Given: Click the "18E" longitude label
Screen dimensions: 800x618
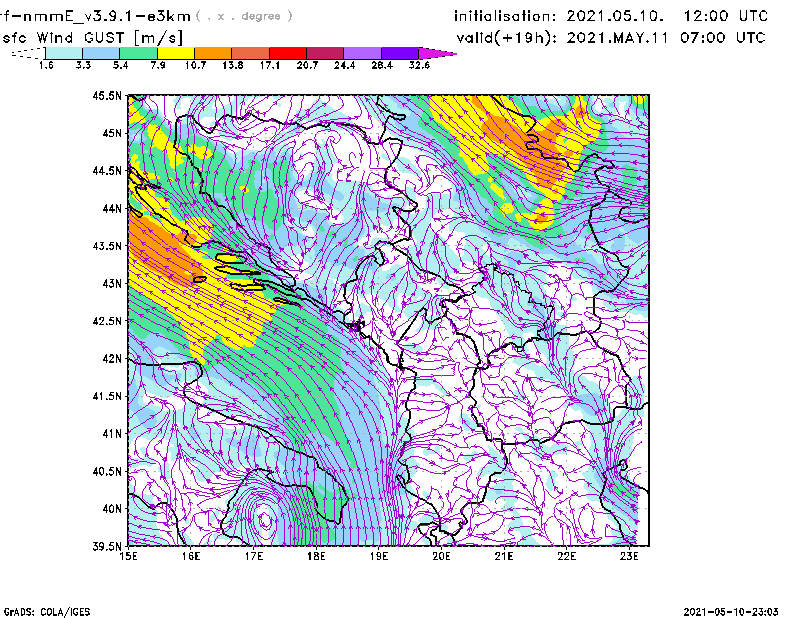Looking at the screenshot, I should point(316,556).
